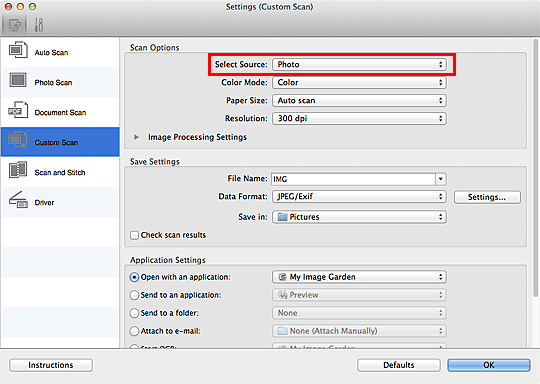Open the Save in folder dropdown
This screenshot has width=540, height=384.
coord(359,217)
